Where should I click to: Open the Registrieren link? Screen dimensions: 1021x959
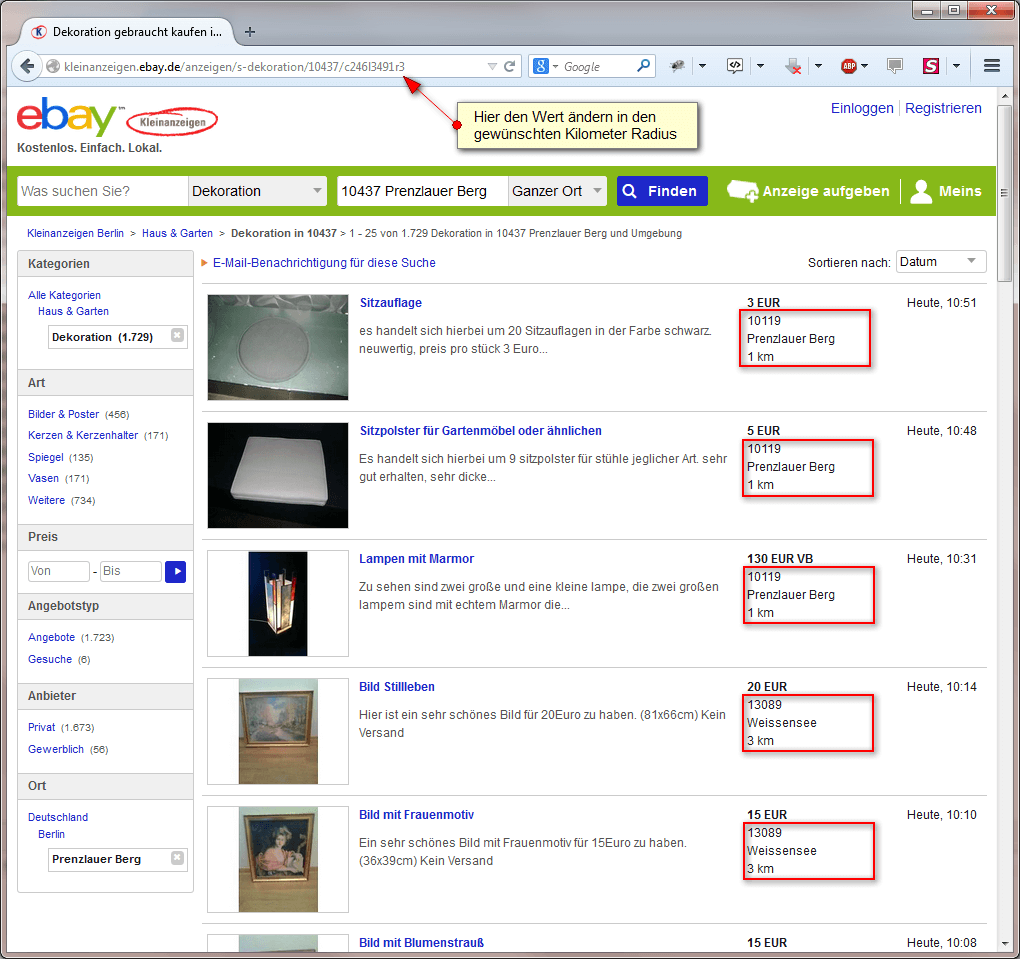[943, 108]
